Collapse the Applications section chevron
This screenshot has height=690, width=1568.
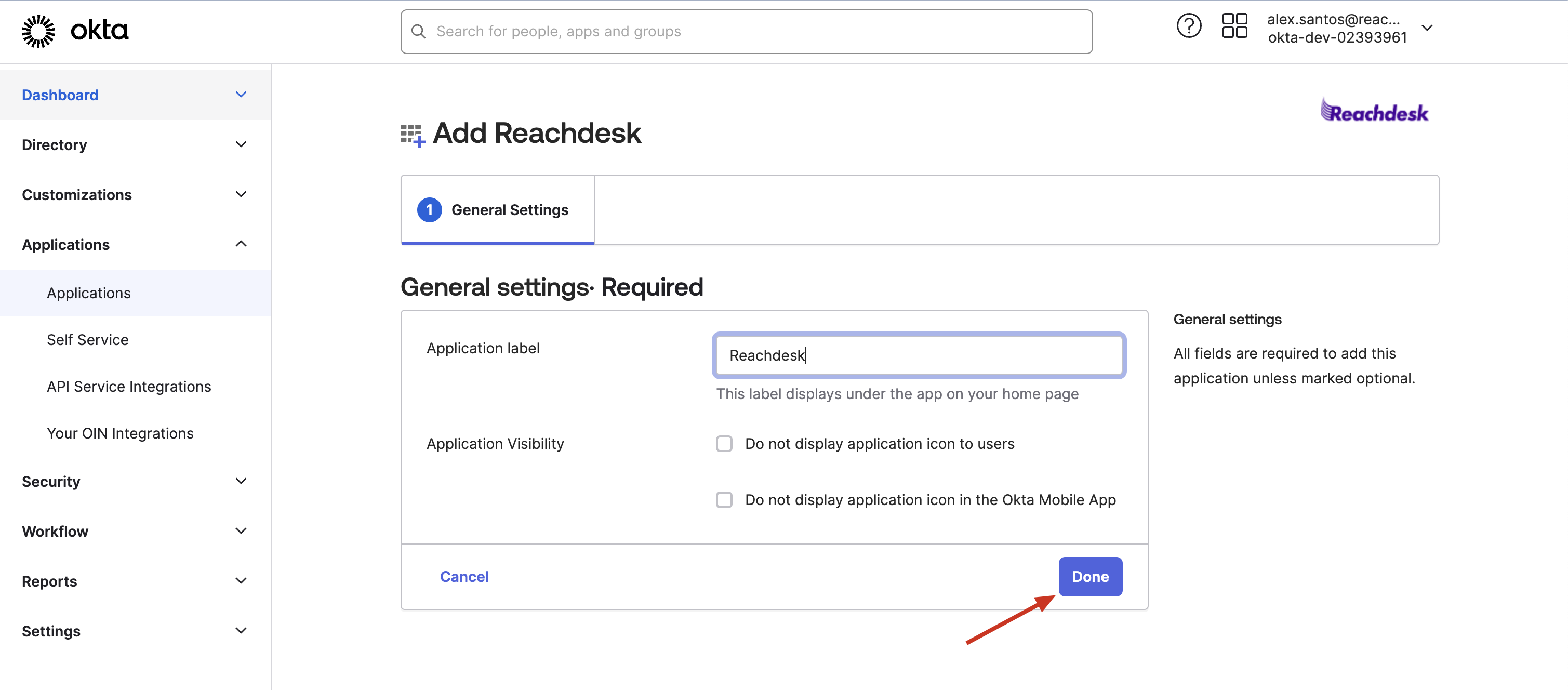click(x=241, y=244)
